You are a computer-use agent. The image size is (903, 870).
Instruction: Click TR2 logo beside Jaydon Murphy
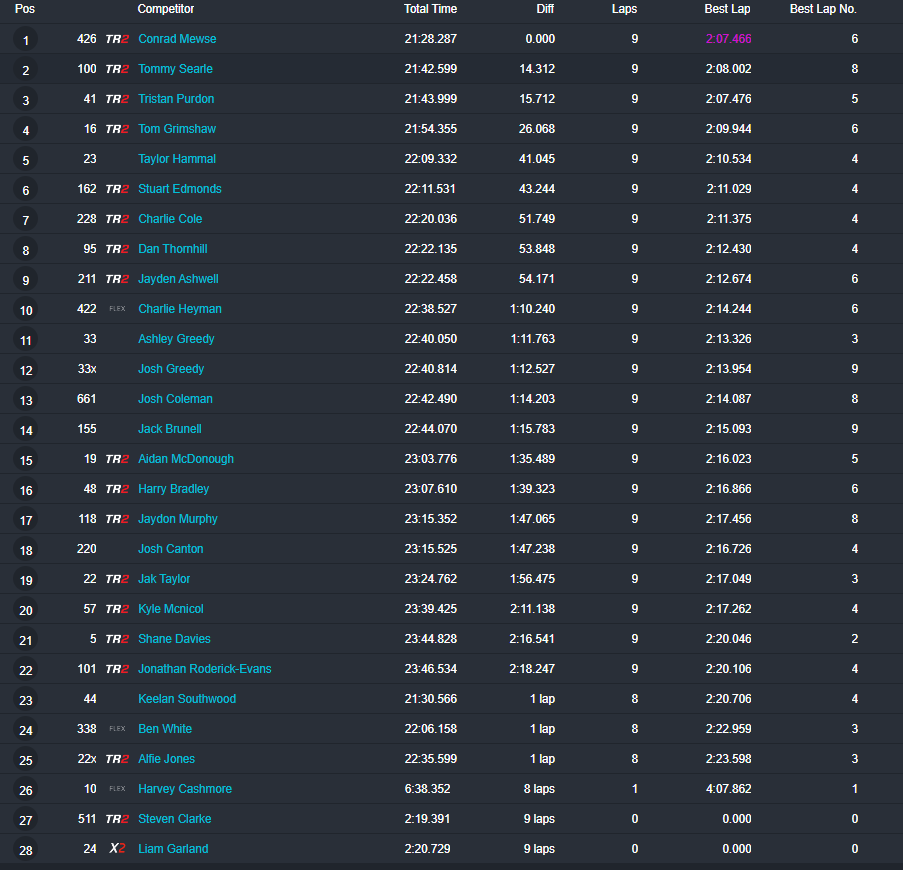[x=117, y=519]
